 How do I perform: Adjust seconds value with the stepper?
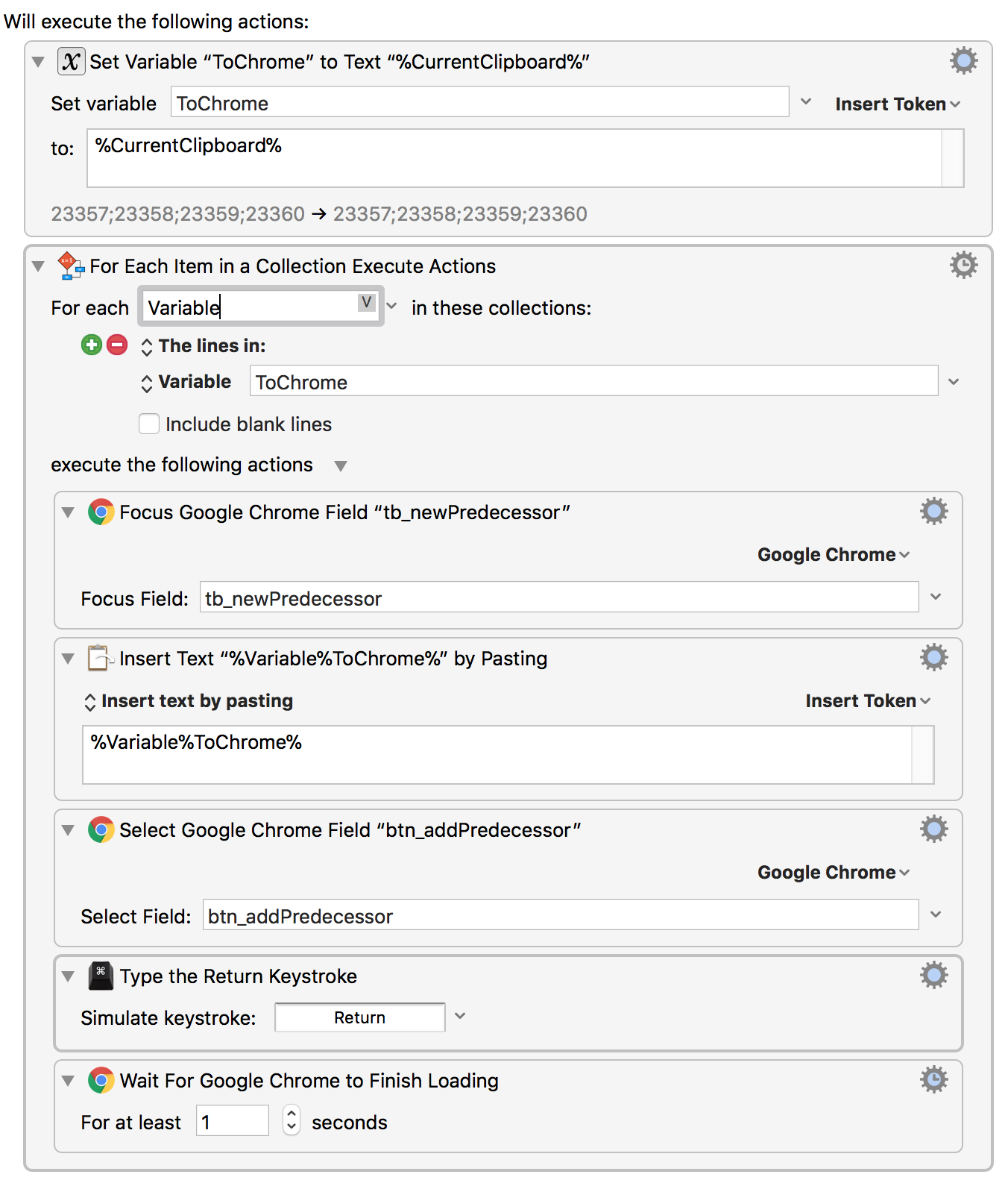tap(292, 1120)
